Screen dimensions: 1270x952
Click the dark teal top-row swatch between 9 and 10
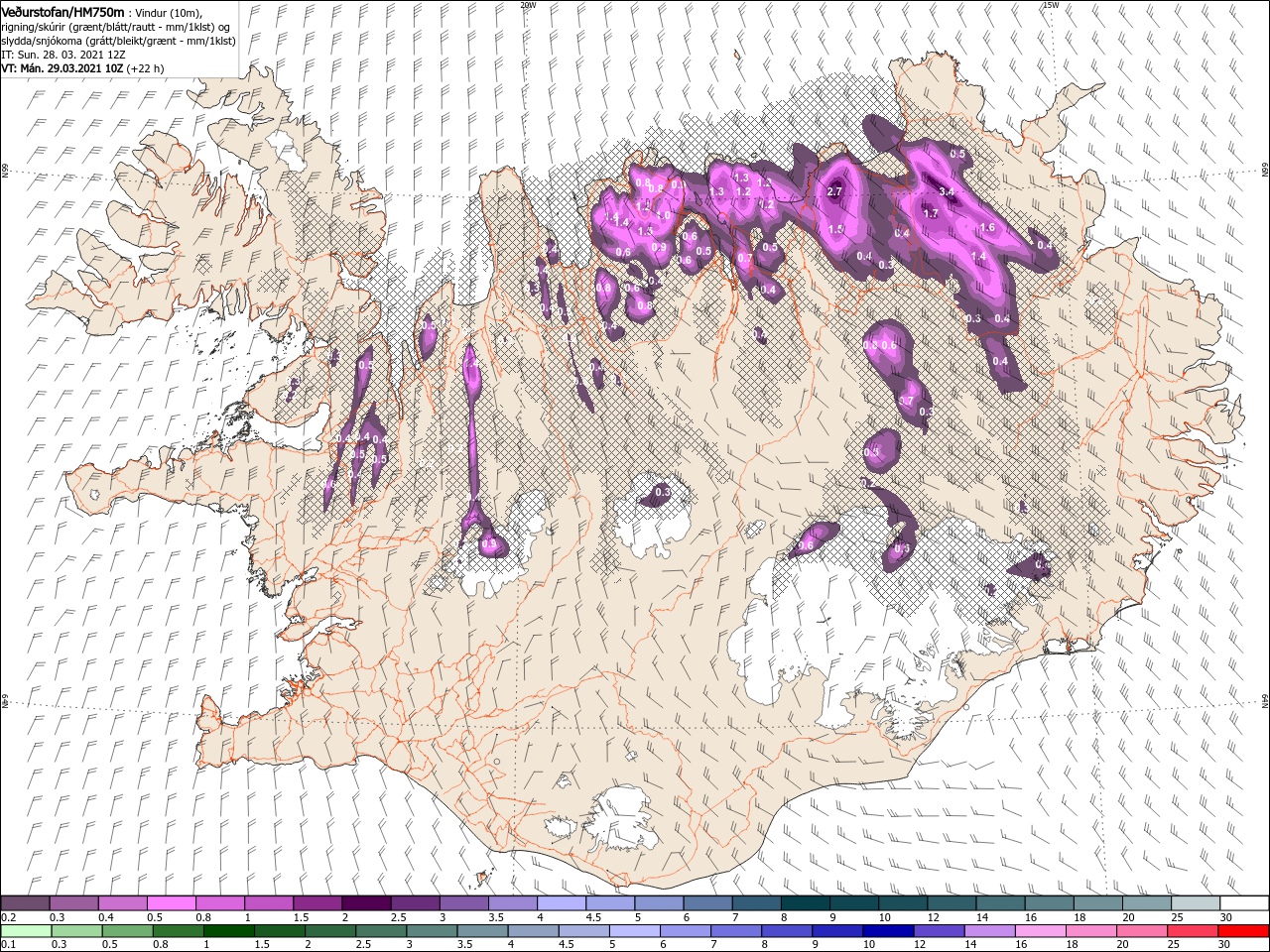pos(853,903)
